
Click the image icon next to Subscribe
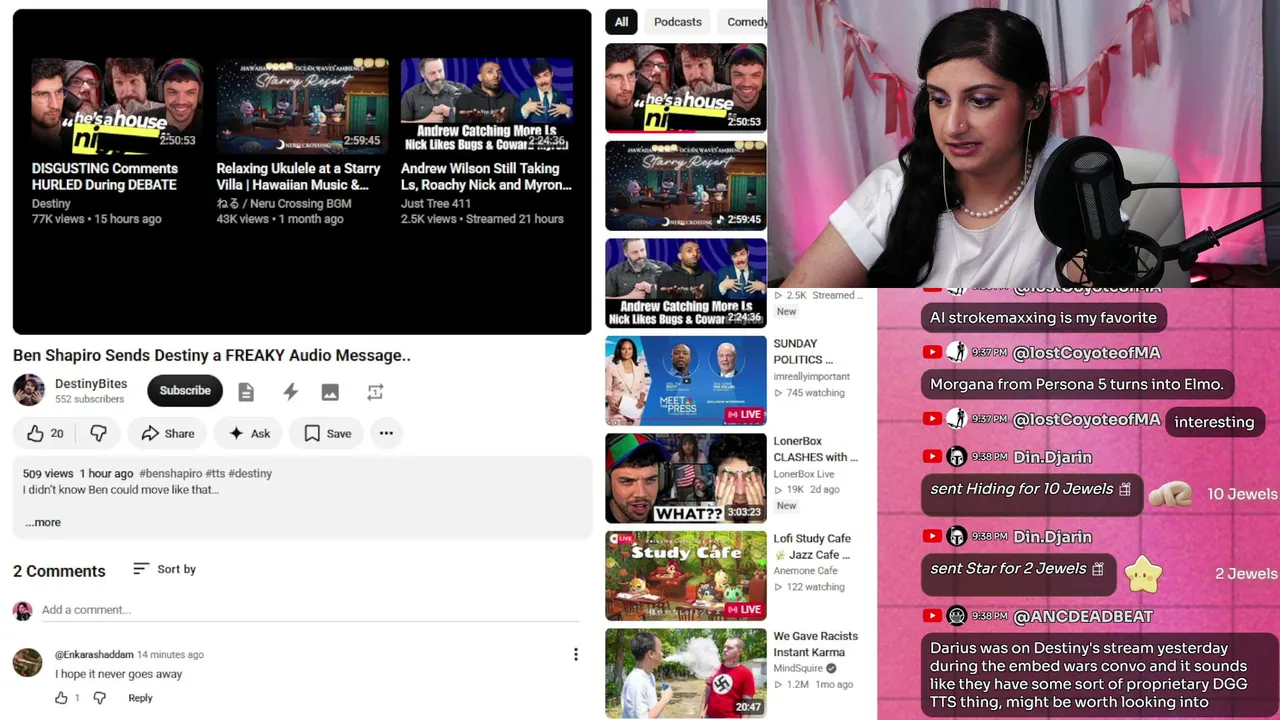330,392
